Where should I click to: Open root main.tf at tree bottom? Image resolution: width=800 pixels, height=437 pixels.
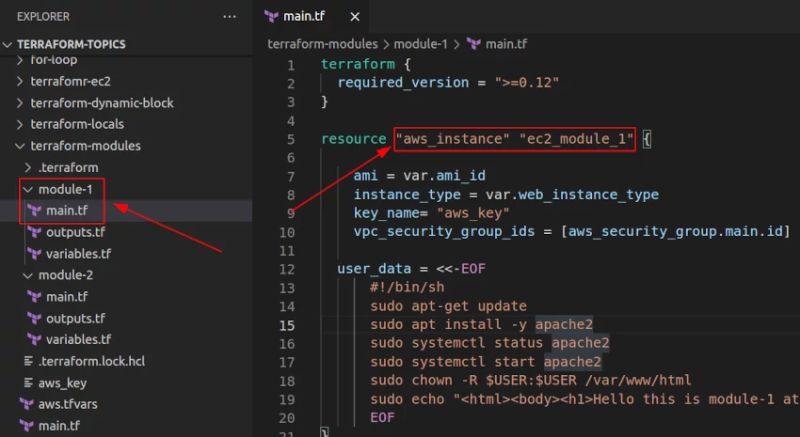pos(59,426)
